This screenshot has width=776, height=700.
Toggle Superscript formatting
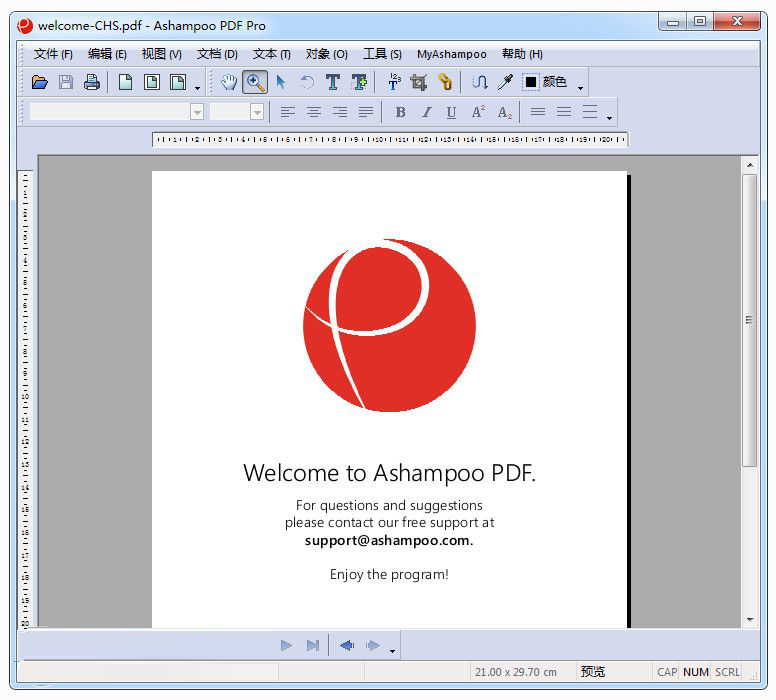[x=478, y=112]
